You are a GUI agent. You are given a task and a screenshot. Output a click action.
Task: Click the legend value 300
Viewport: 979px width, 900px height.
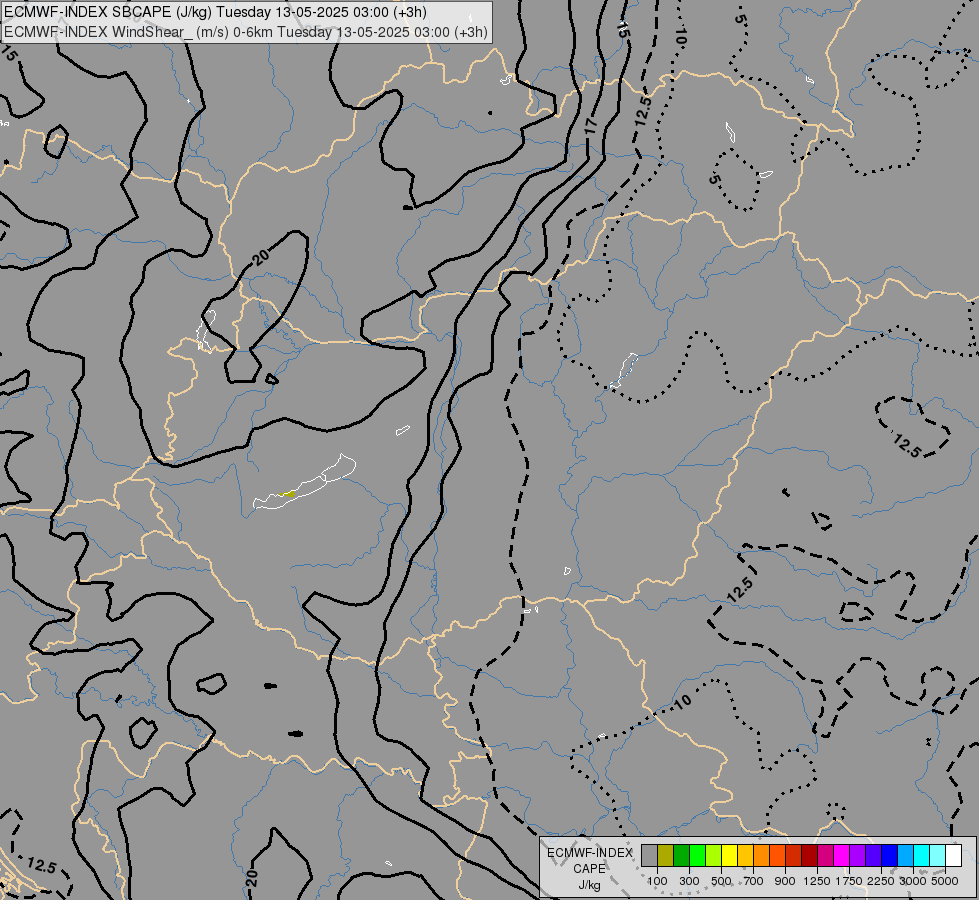689,881
